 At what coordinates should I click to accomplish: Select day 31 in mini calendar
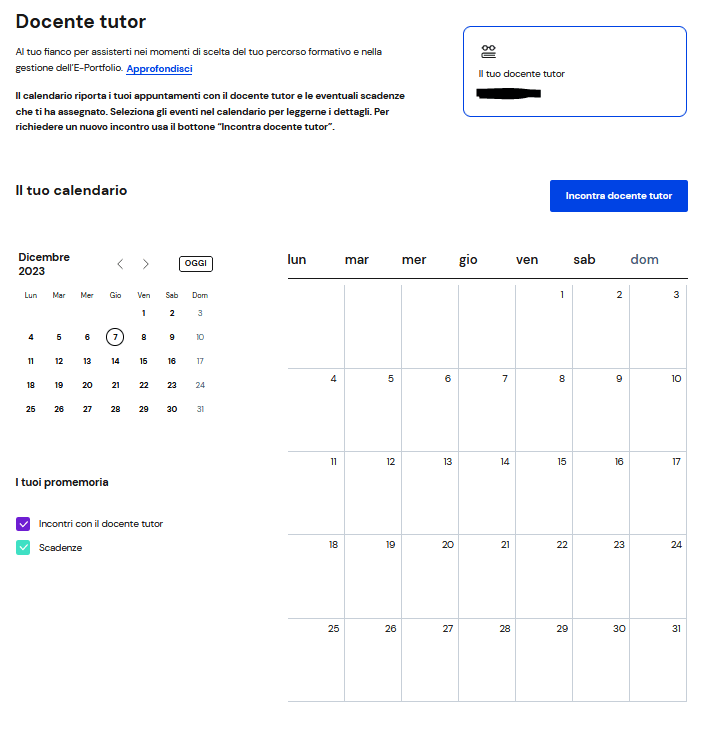(x=200, y=409)
